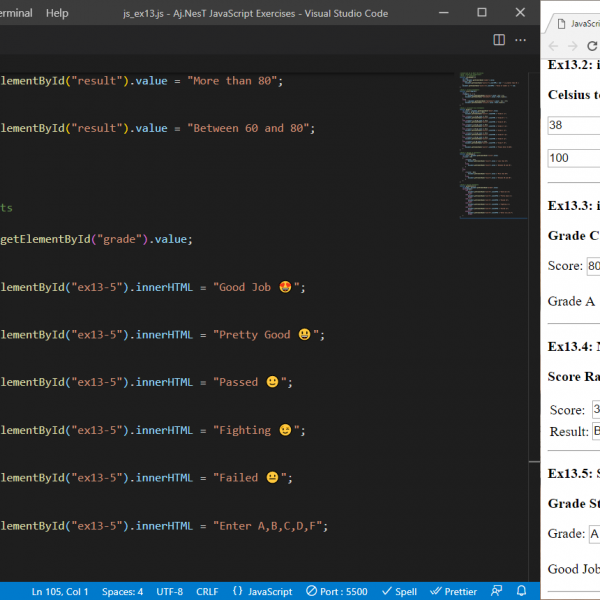Click the feedback icon in status bar

pyautogui.click(x=497, y=591)
